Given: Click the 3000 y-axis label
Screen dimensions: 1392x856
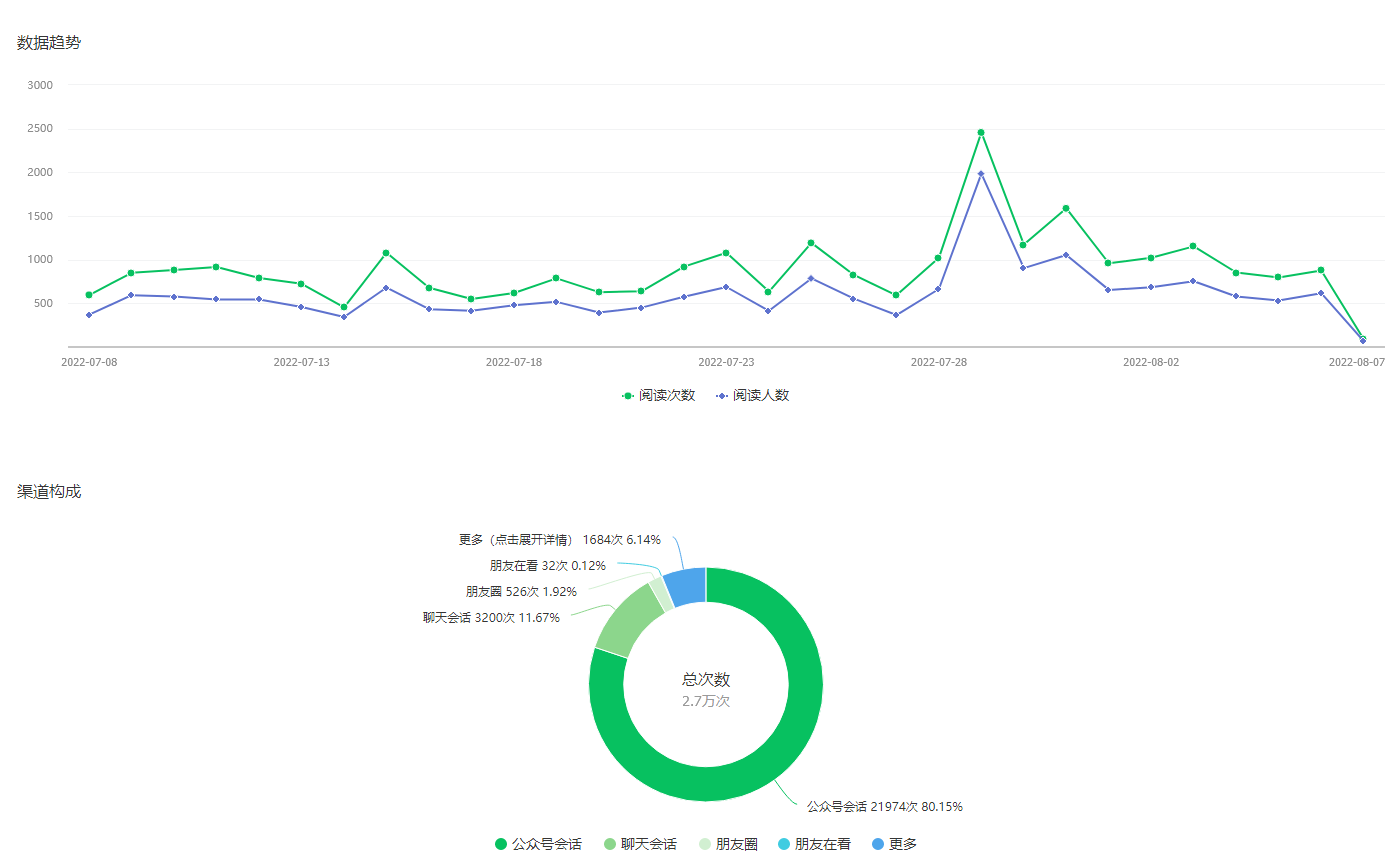Looking at the screenshot, I should pyautogui.click(x=41, y=85).
